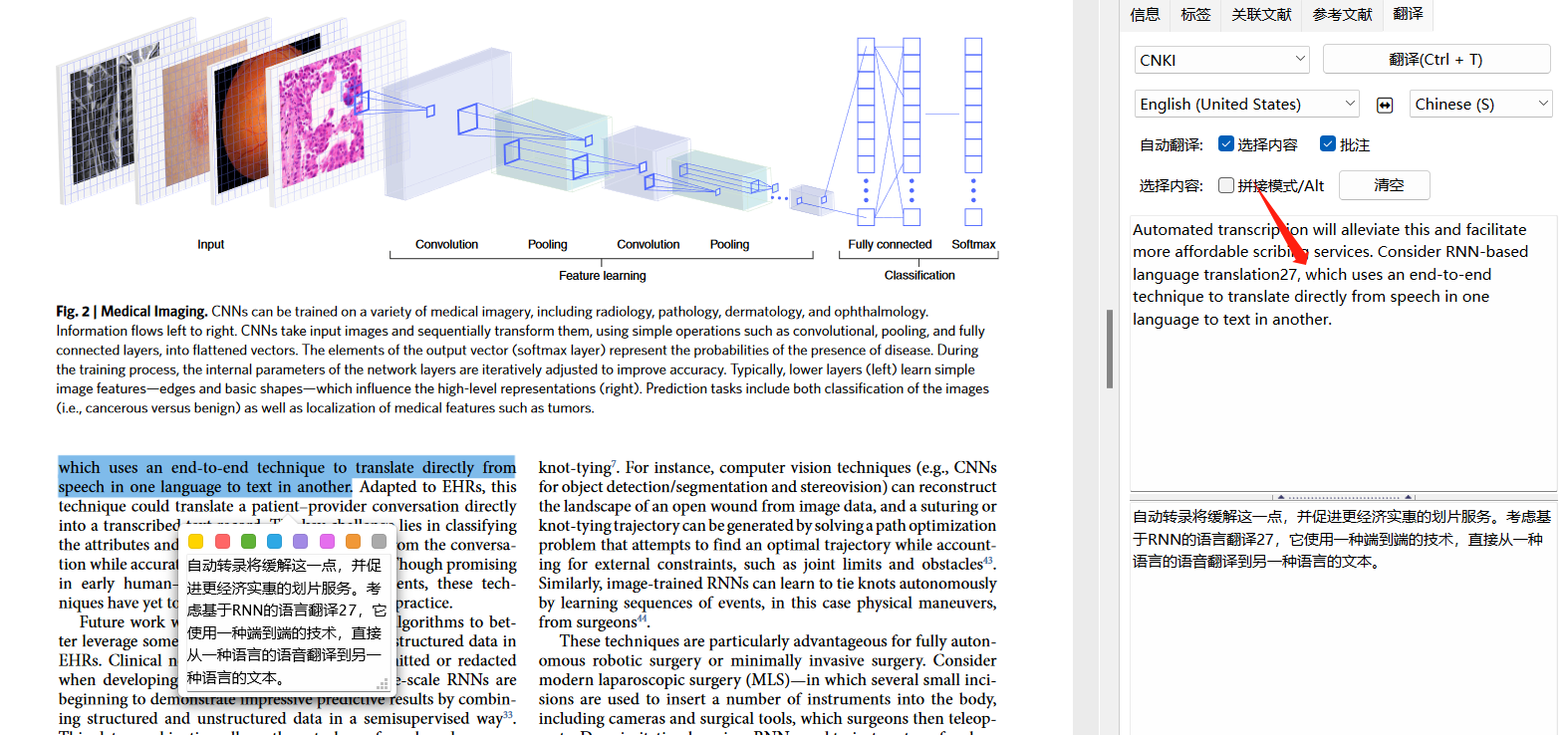1568x735 pixels.
Task: Click into the Chinese translation result box
Action: coord(1343,617)
